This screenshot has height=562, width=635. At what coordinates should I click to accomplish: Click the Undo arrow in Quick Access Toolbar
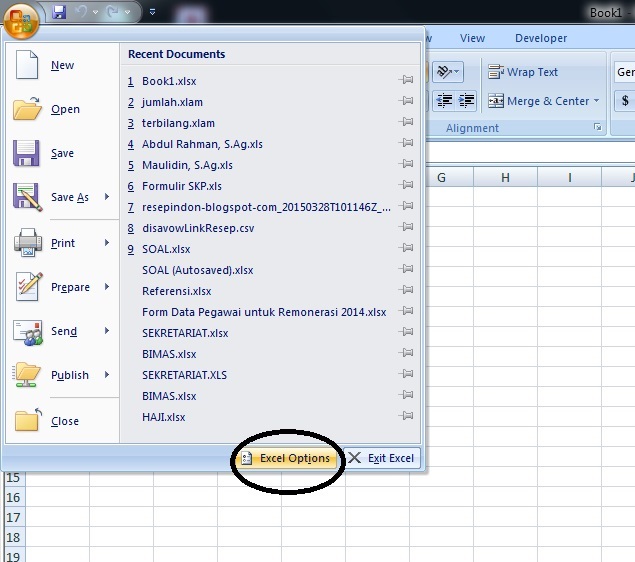(82, 12)
